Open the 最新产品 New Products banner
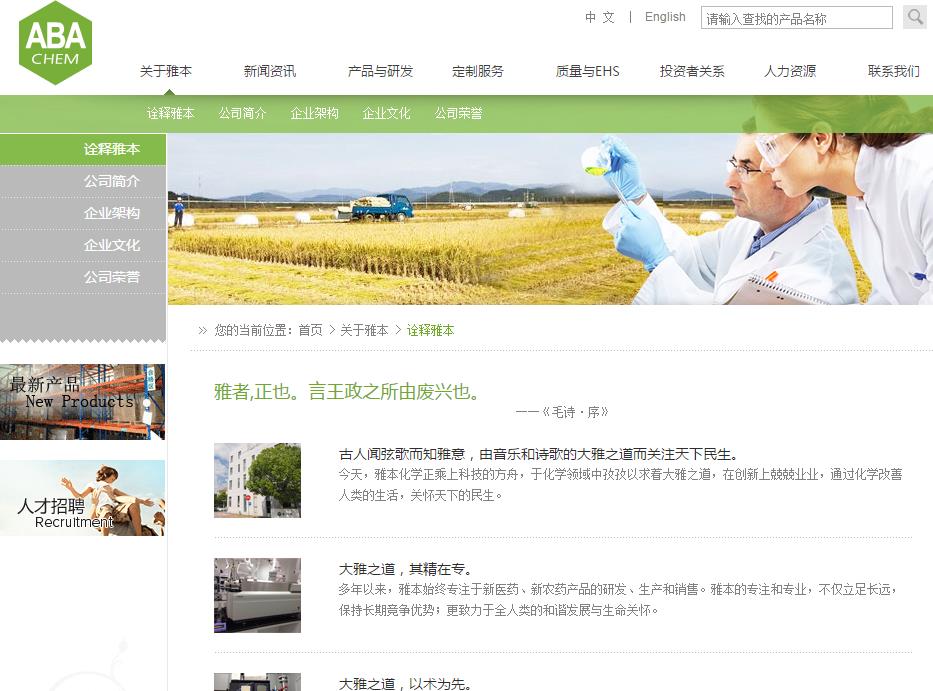This screenshot has width=933, height=691. click(x=83, y=402)
